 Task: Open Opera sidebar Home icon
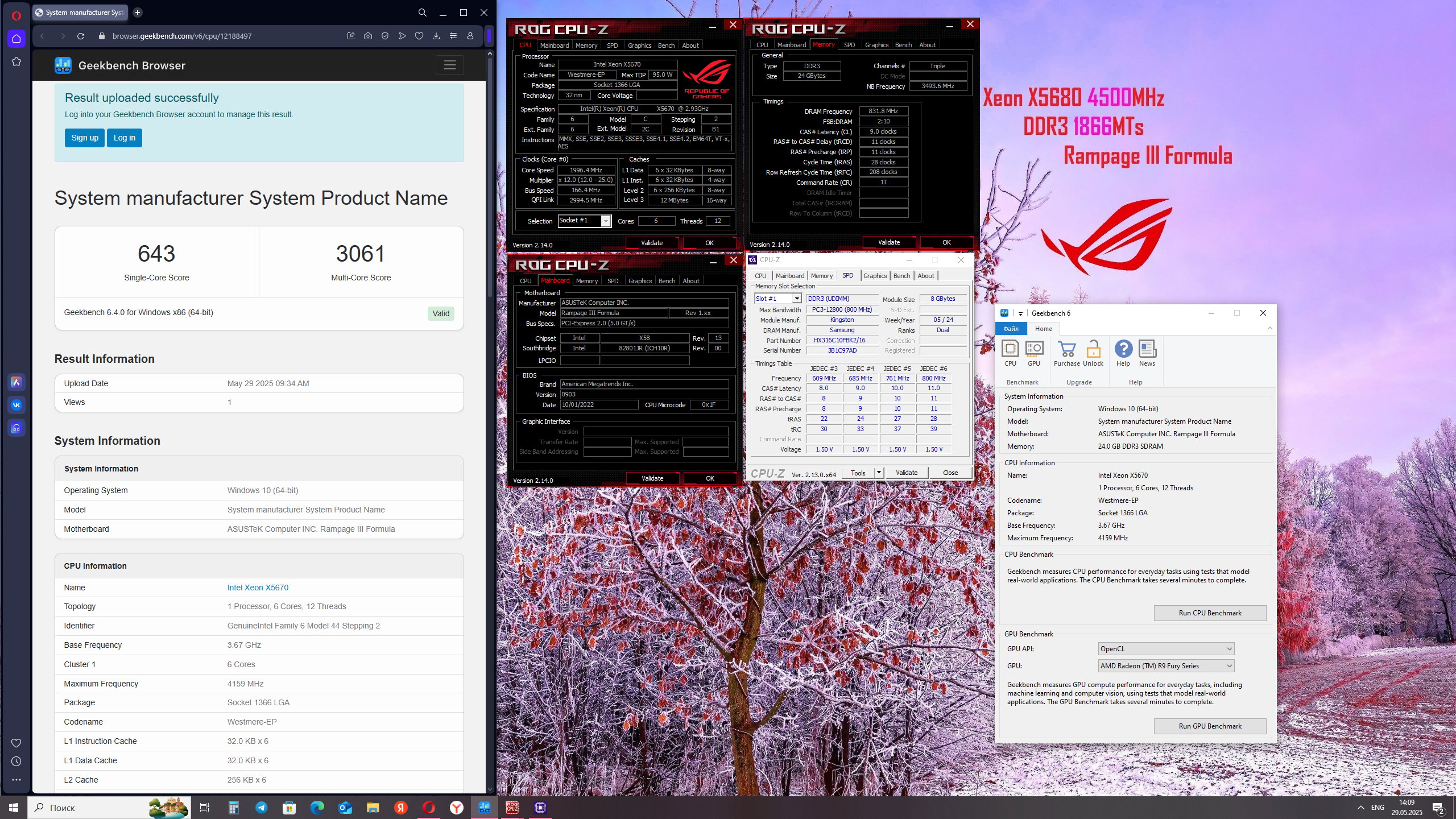tap(16, 39)
